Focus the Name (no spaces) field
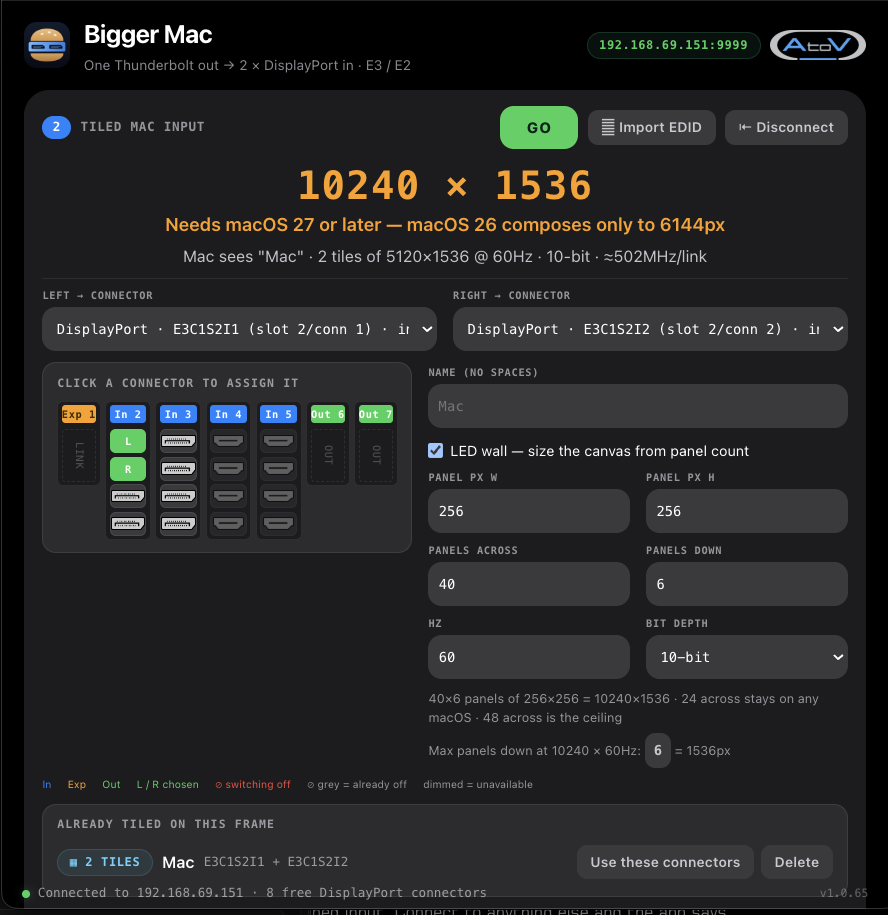 point(638,406)
